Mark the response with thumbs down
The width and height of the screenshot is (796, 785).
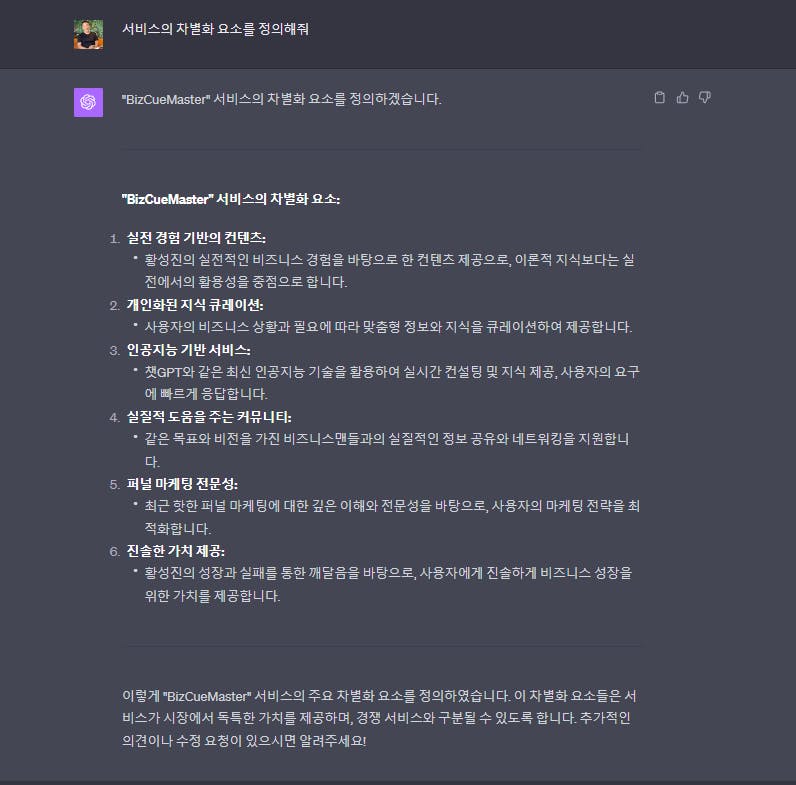(705, 97)
